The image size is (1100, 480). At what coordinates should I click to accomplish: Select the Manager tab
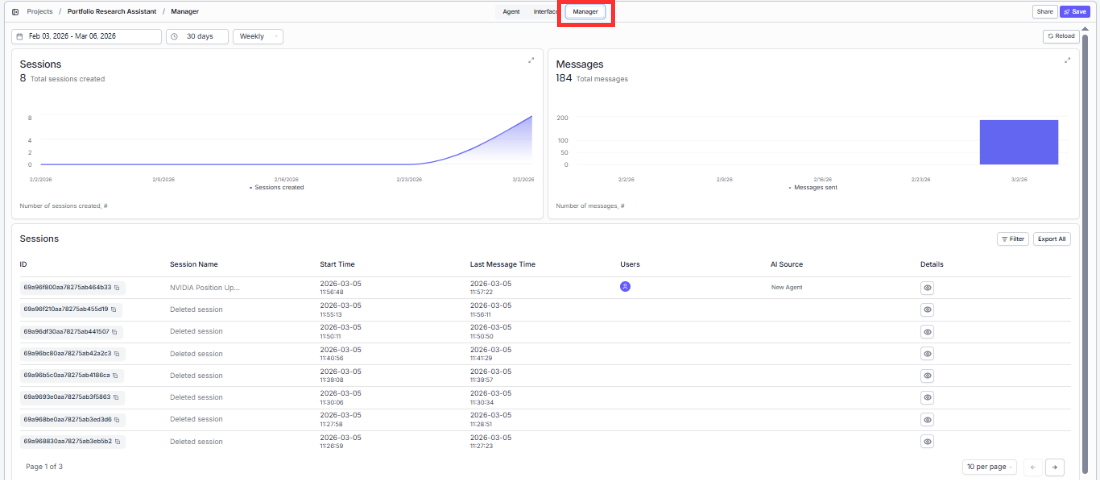[585, 12]
